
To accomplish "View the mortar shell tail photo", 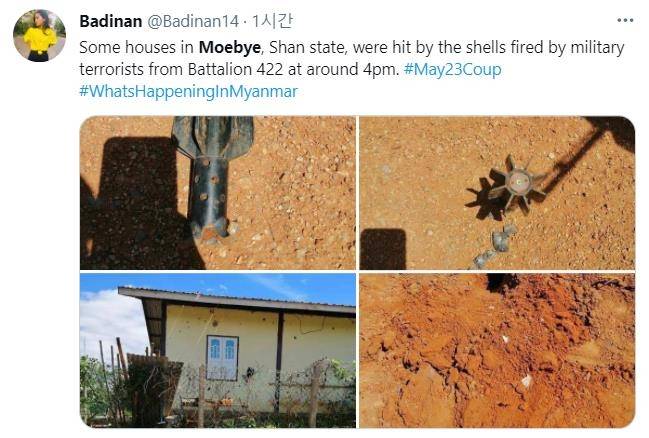I will [218, 193].
